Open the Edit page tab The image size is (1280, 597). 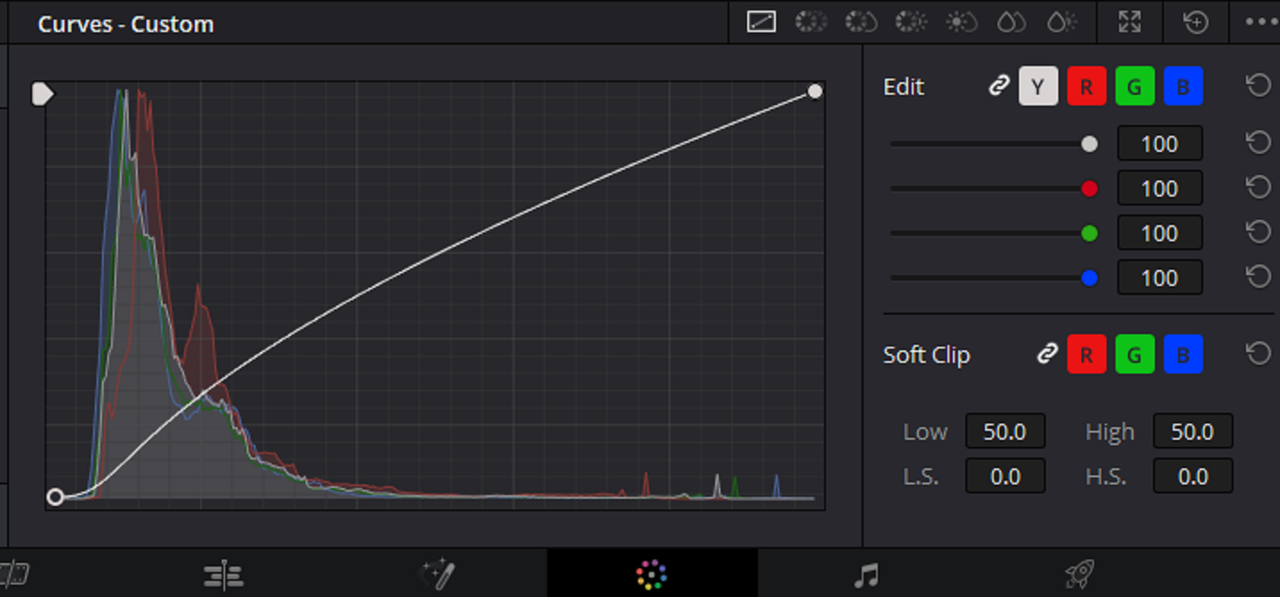click(x=223, y=574)
